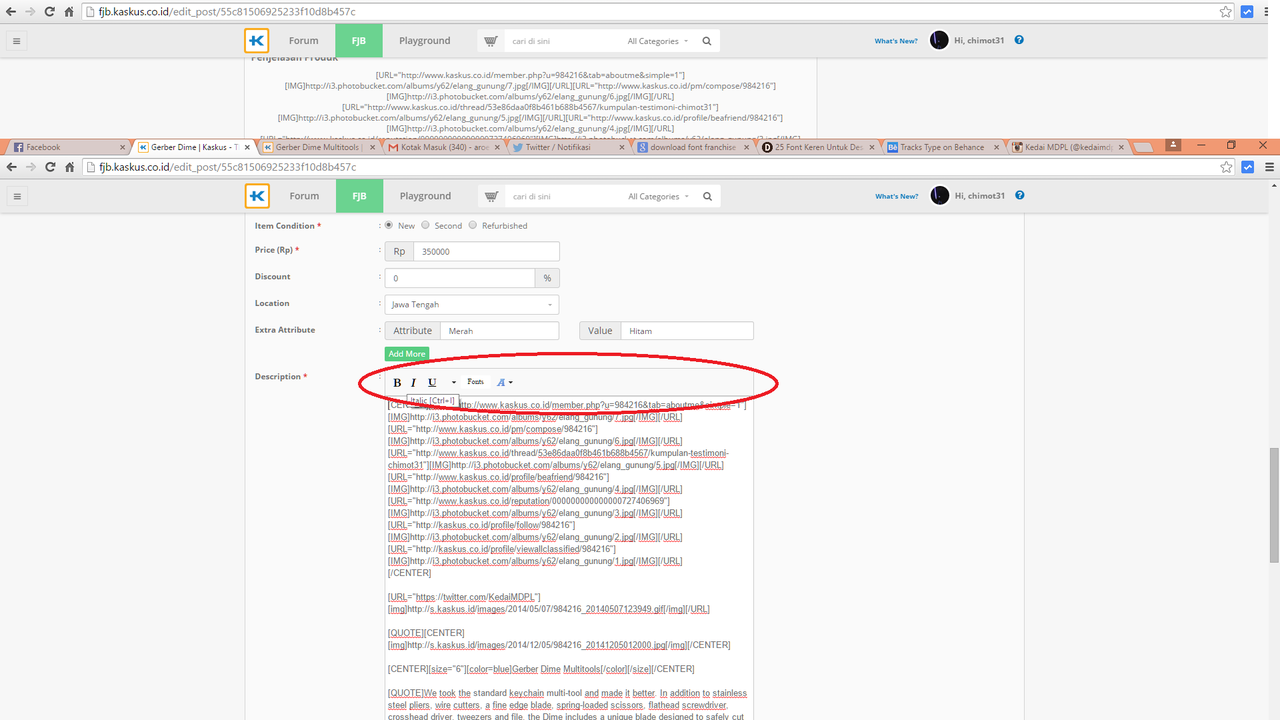Open Playground in the upper browser strip
The width and height of the screenshot is (1280, 720).
click(425, 41)
